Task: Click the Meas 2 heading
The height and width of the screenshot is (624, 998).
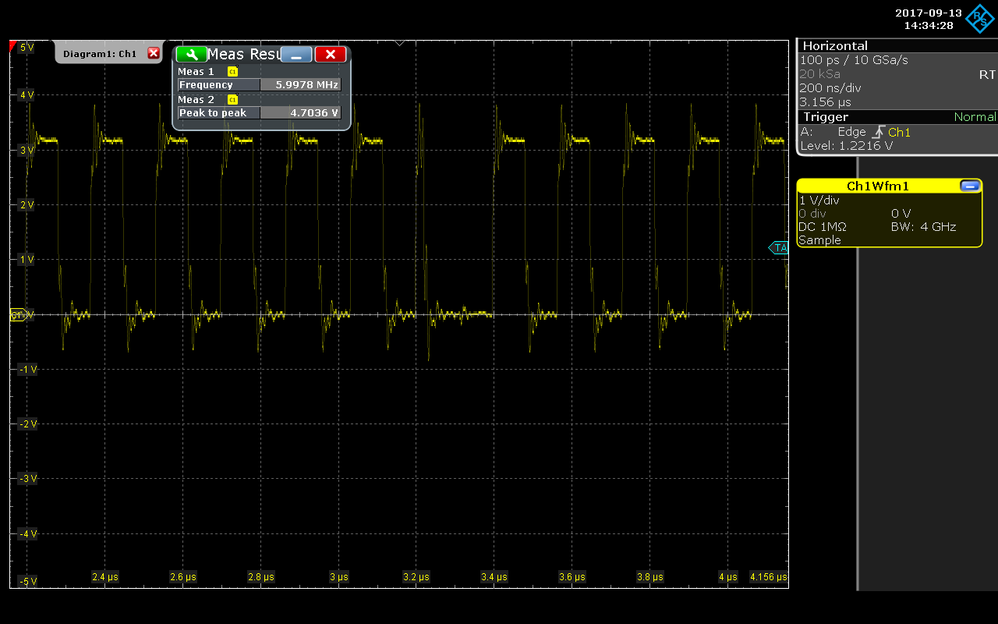Action: coord(195,99)
